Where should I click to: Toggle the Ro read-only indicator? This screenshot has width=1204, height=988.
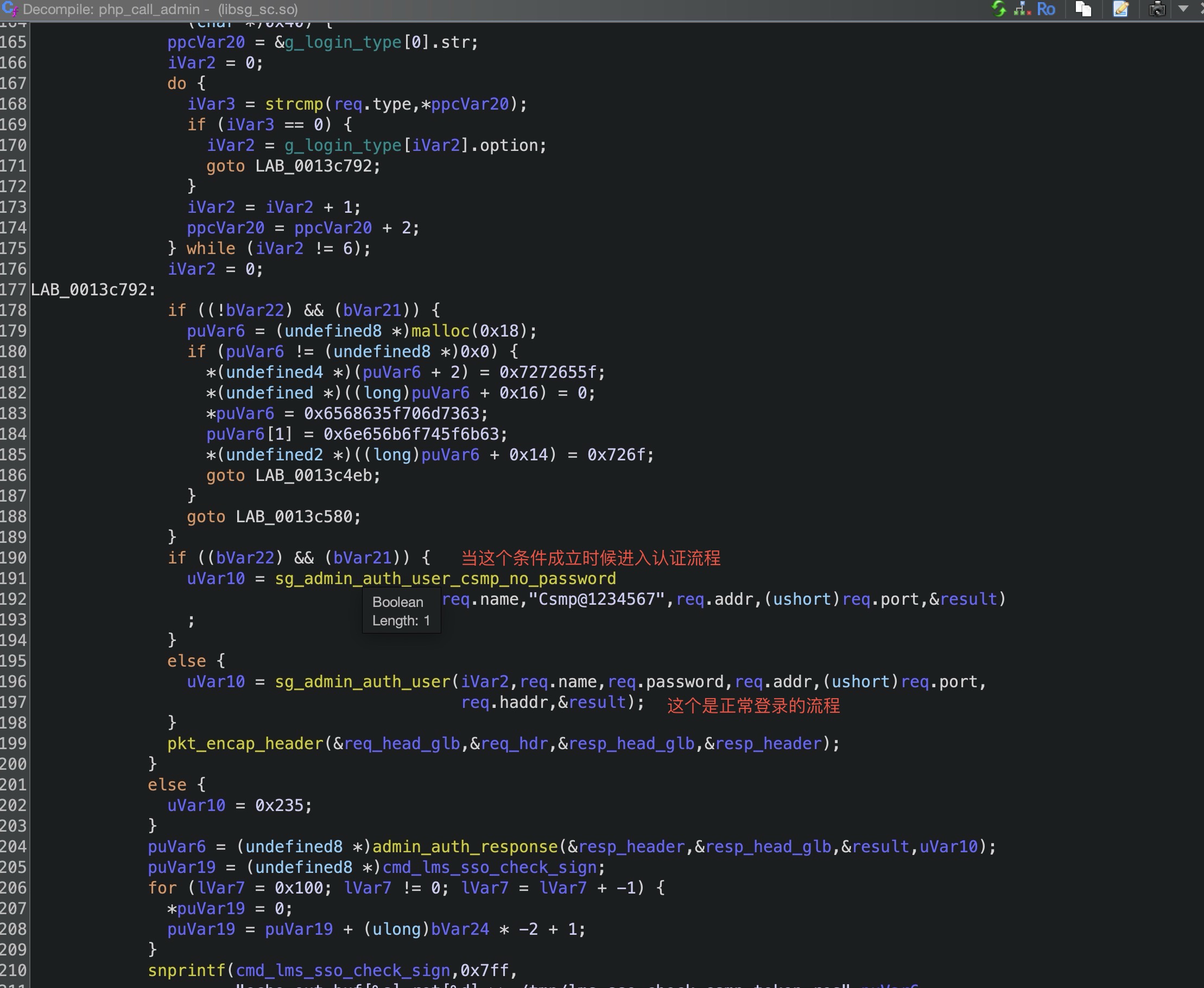pos(1046,9)
